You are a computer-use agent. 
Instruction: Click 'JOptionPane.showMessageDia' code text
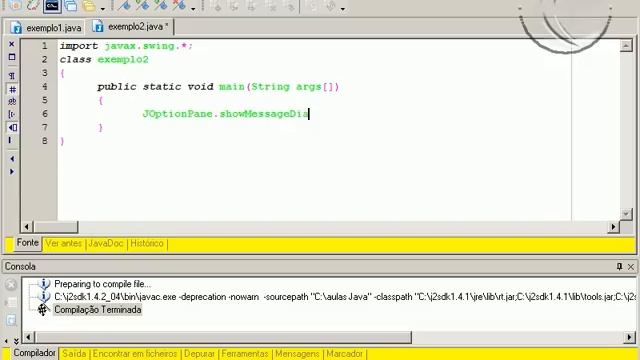click(225, 114)
